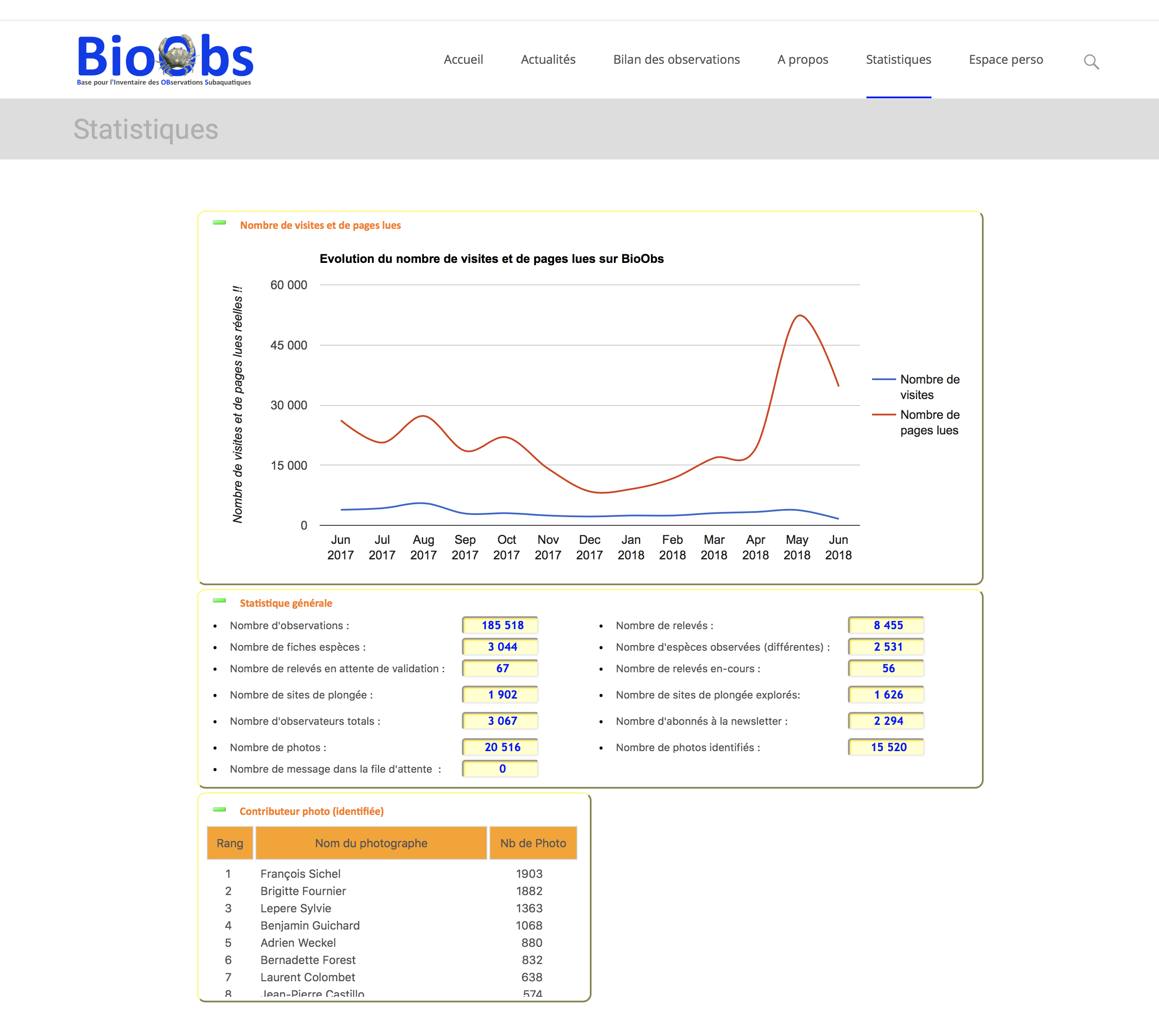Screen dimensions: 1159x1036
Task: Click the 'Adrien Weckel' name
Action: [x=298, y=942]
